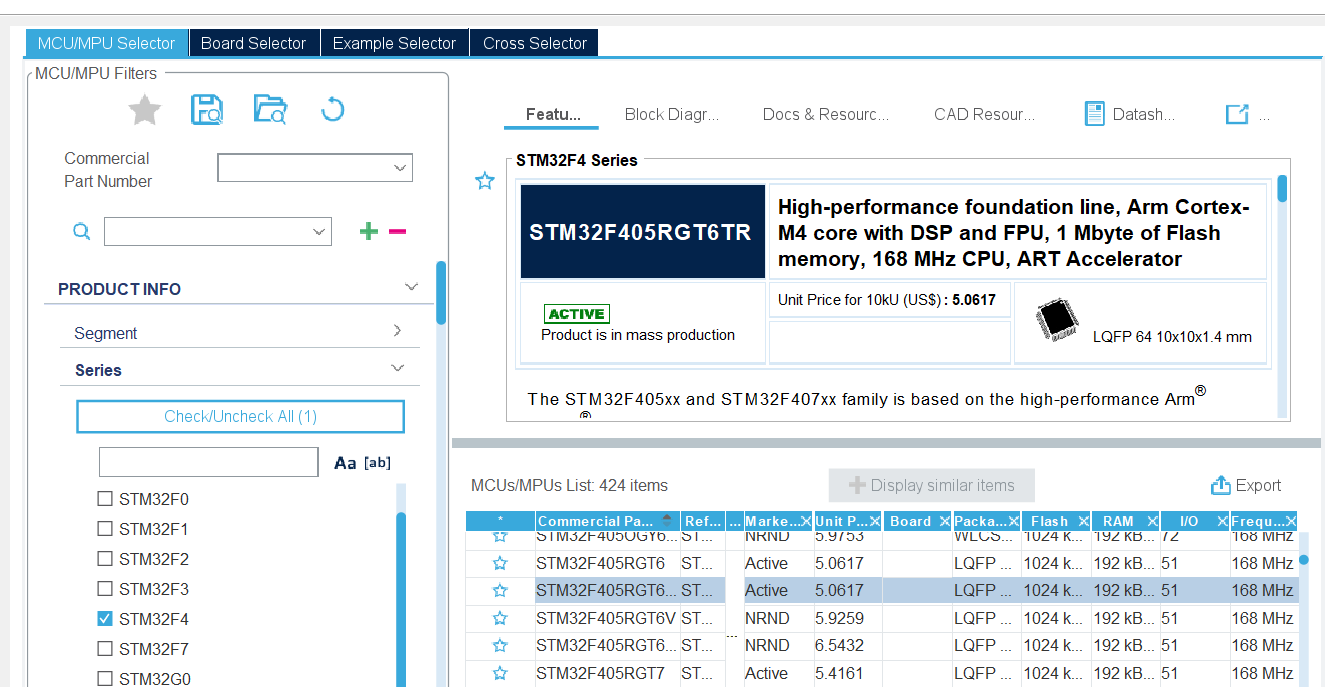The image size is (1325, 687).
Task: Click the 6.5432 unit price cell
Action: point(847,645)
